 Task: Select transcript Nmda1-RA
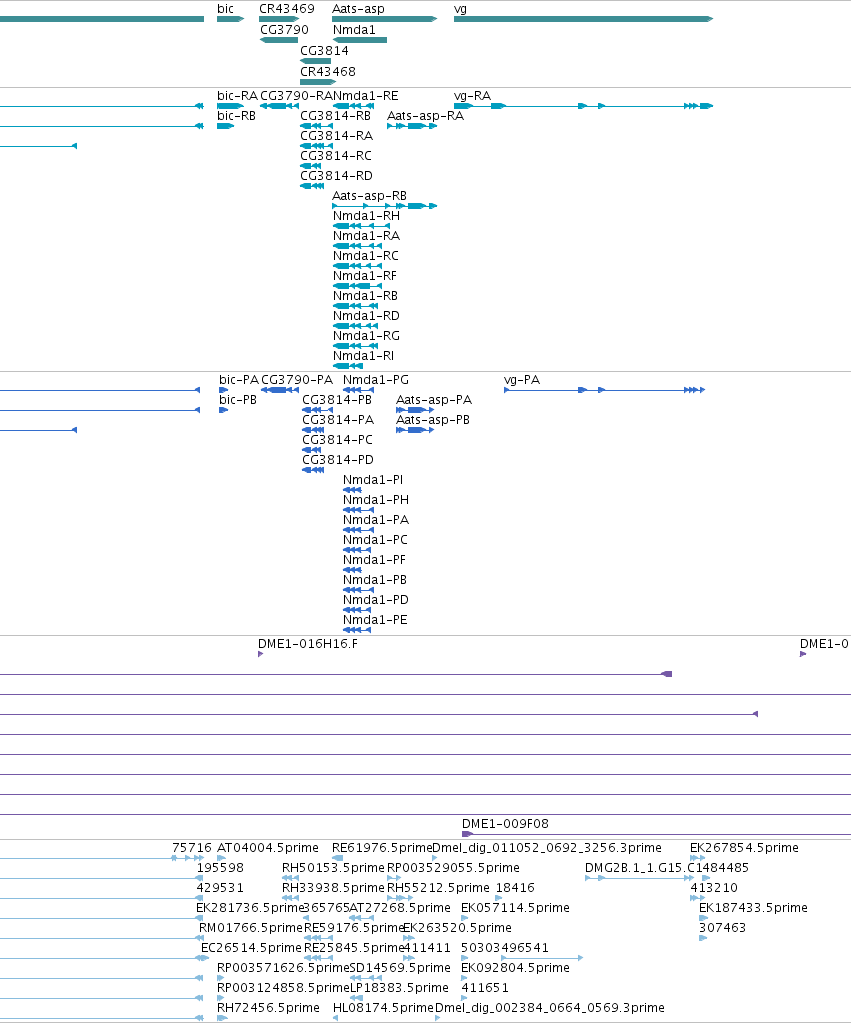point(358,246)
